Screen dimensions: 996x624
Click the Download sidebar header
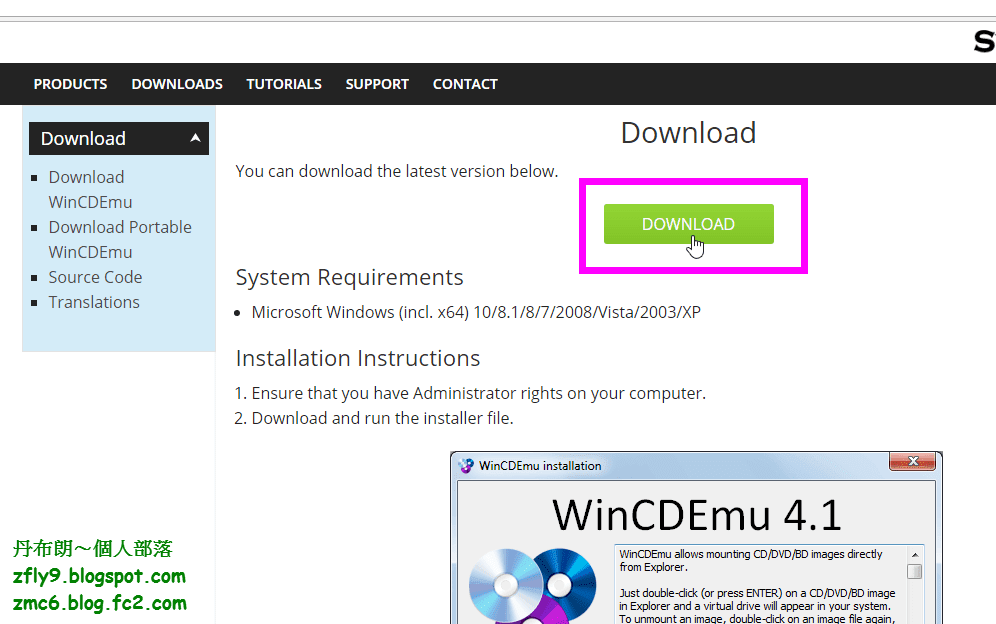[x=119, y=139]
